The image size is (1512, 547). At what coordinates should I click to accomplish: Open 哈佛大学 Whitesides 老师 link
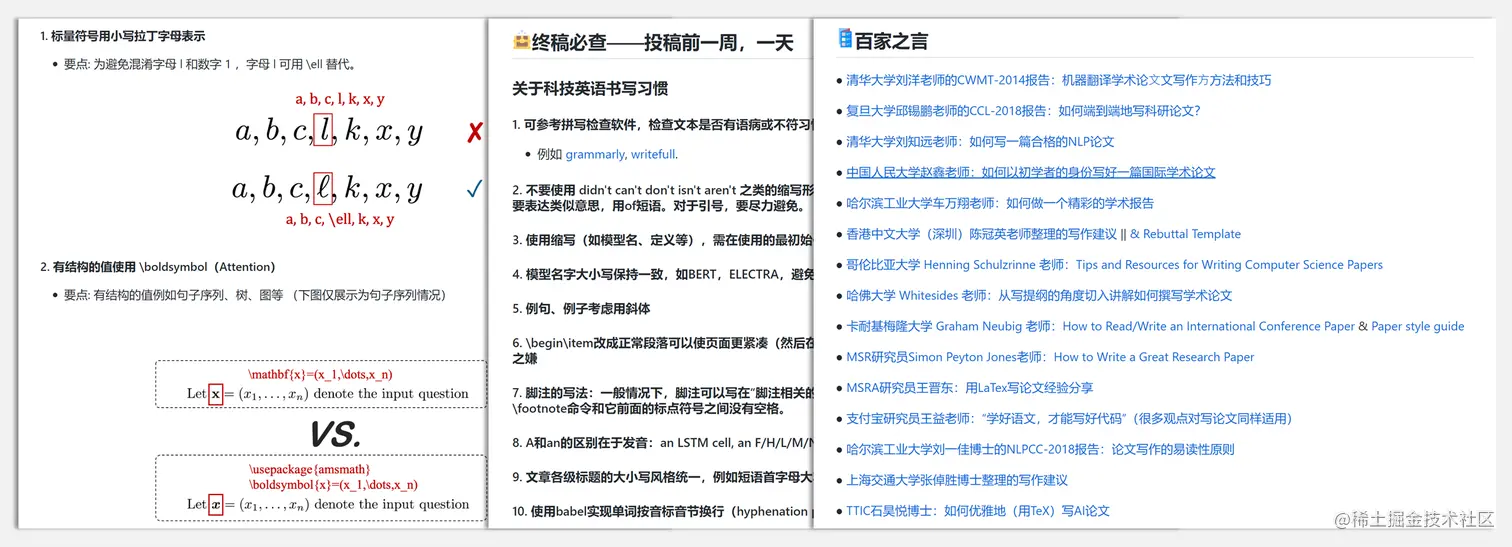(x=1039, y=295)
